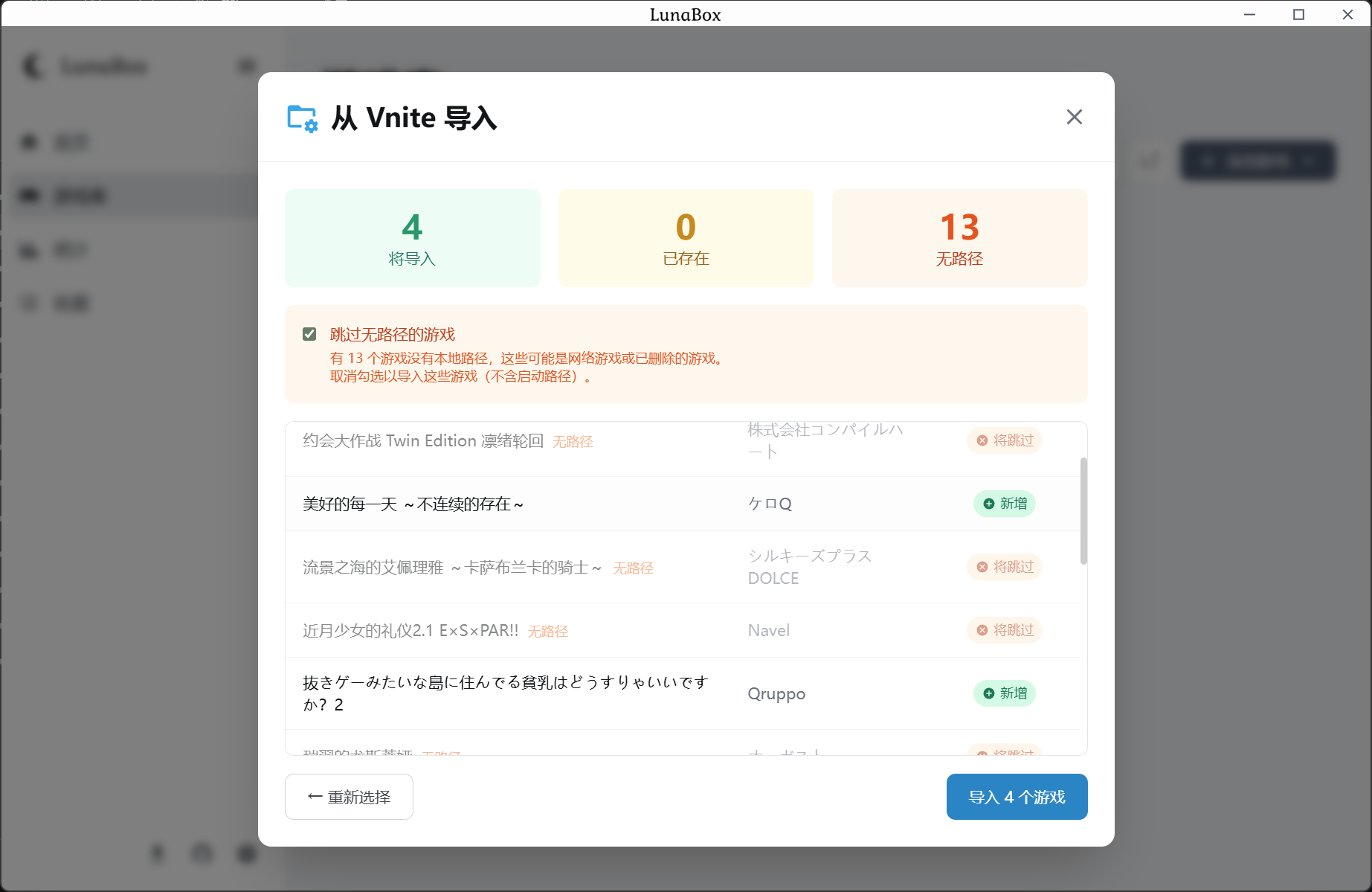Toggle the 新增 badge for Qruppo's game
The image size is (1372, 892).
click(x=1005, y=693)
